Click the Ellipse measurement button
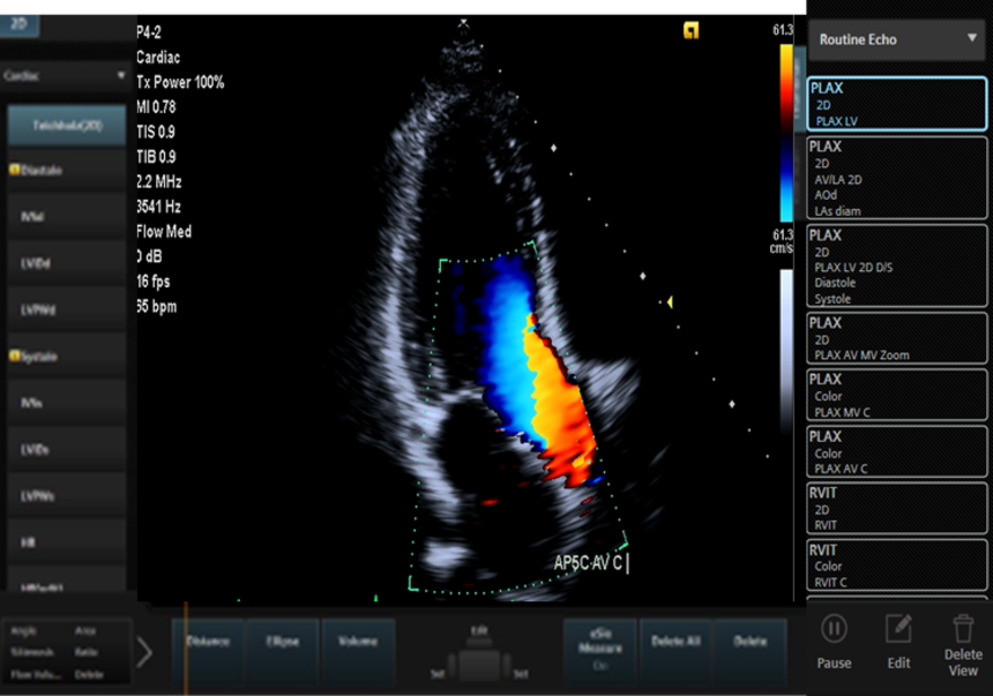The image size is (993, 696). 282,650
